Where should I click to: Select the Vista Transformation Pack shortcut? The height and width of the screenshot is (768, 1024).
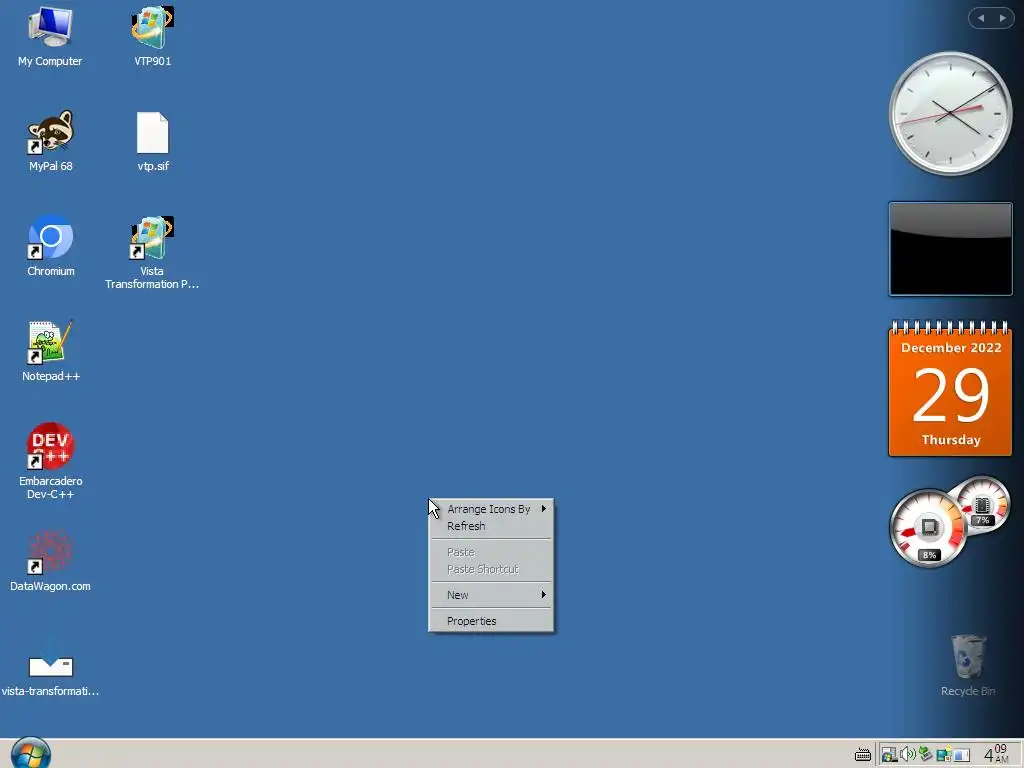152,252
